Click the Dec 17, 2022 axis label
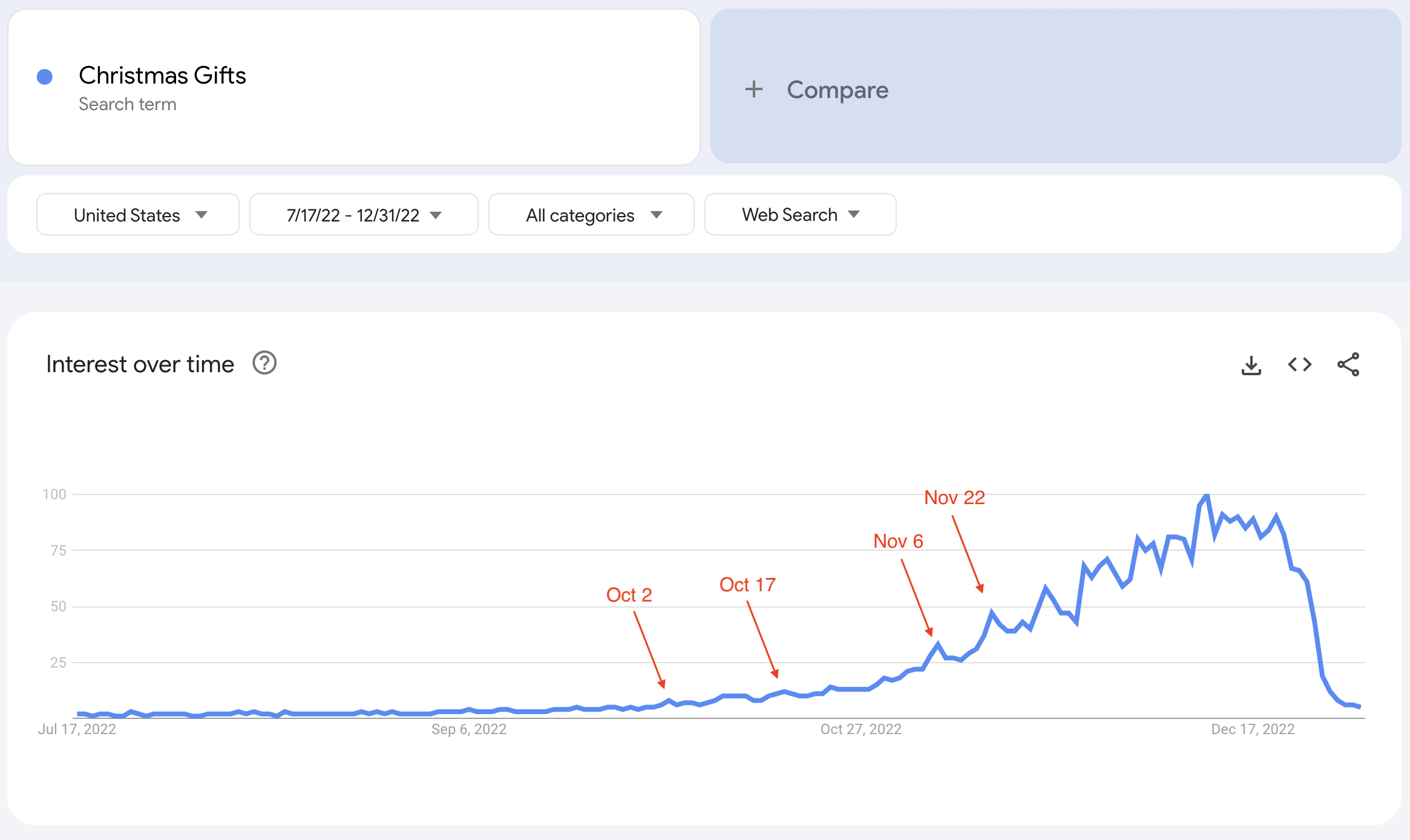Viewport: 1410px width, 840px height. click(x=1252, y=729)
